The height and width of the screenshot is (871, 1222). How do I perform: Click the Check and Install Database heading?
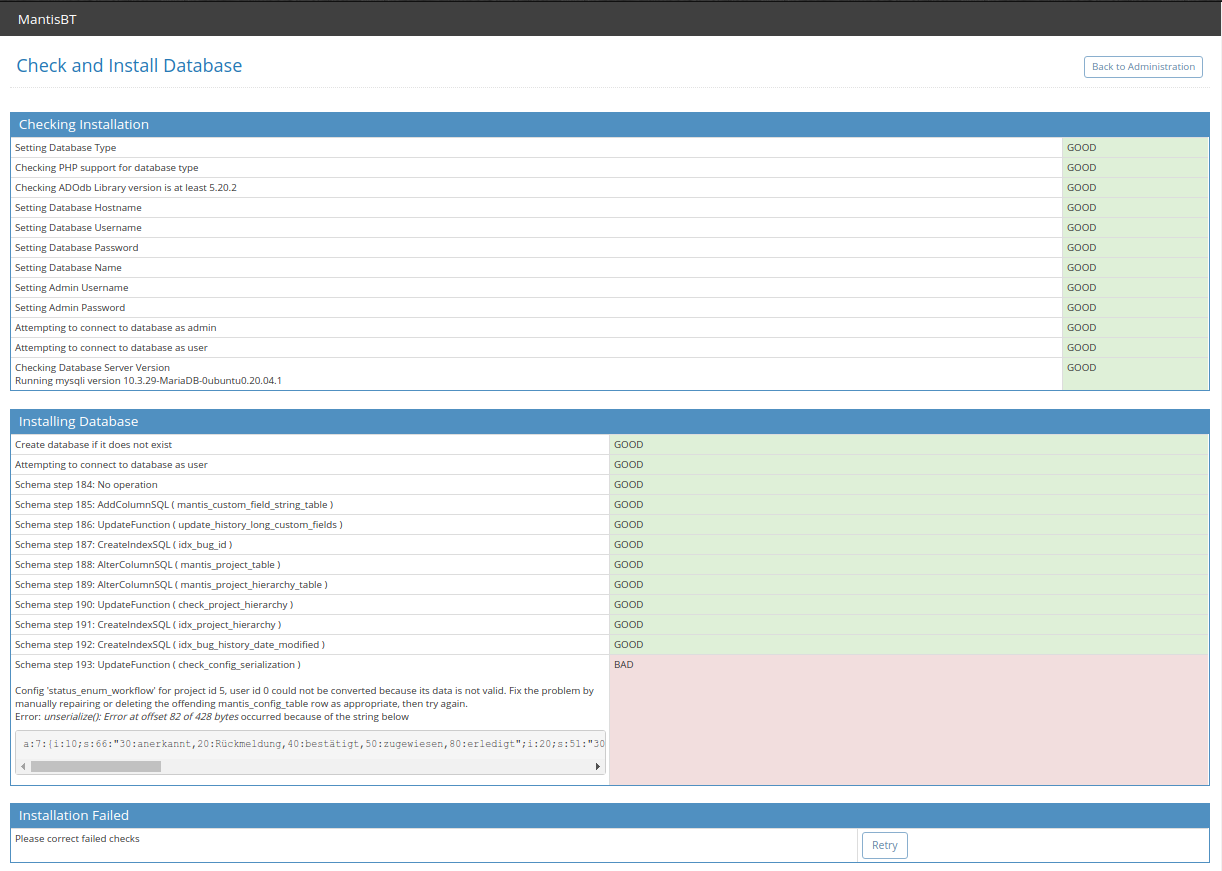coord(129,66)
